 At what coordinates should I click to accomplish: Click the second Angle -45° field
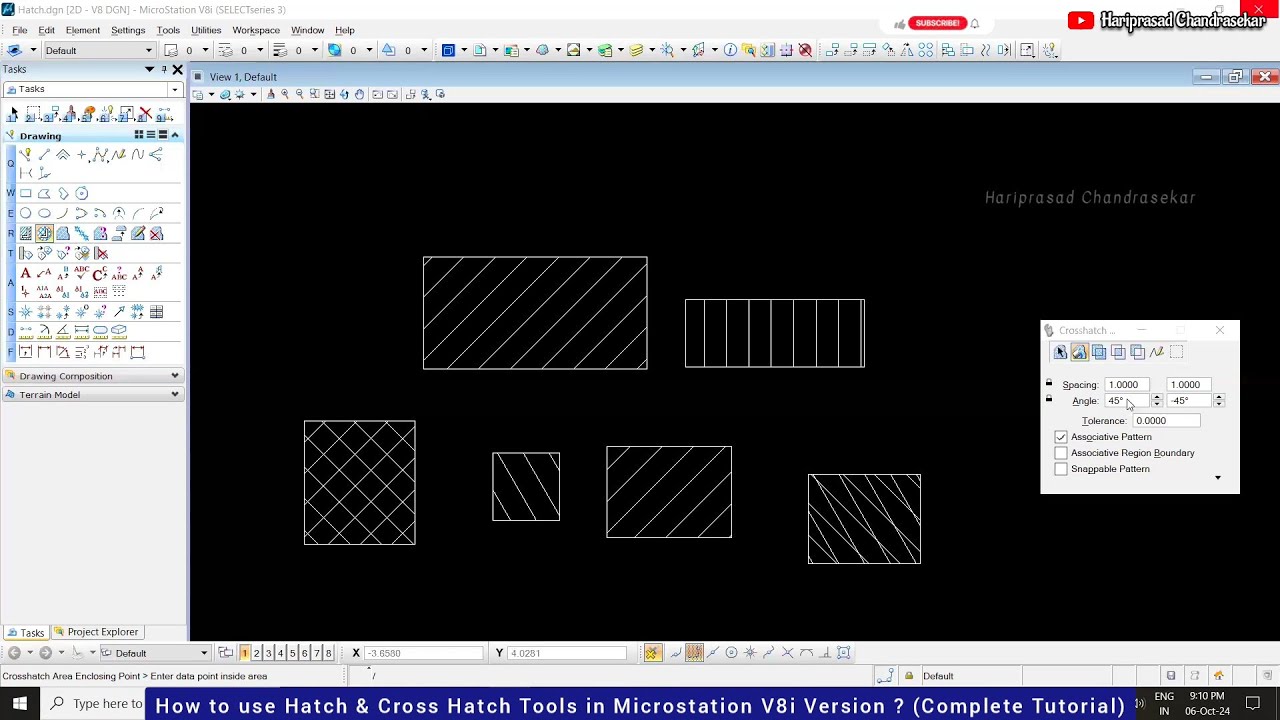[x=1189, y=401]
